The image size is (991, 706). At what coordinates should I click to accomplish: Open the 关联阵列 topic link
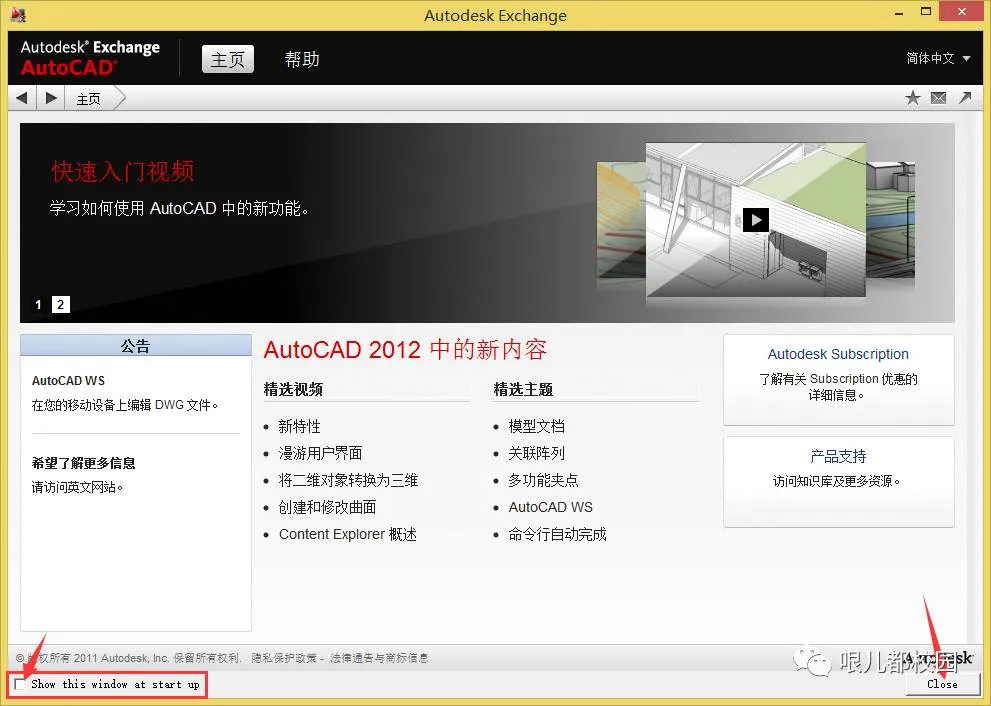click(x=537, y=453)
